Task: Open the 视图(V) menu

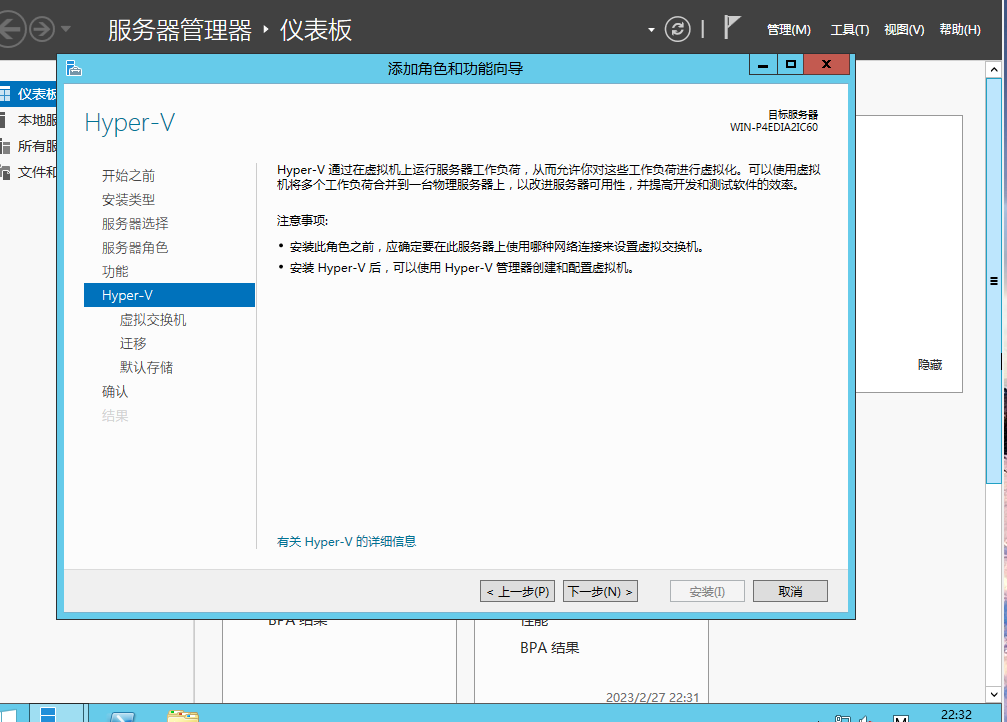Action: point(904,30)
